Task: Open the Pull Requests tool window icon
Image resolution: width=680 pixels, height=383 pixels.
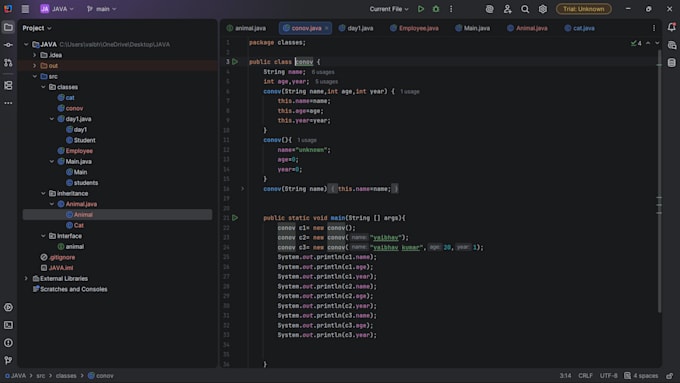Action: pyautogui.click(x=8, y=62)
